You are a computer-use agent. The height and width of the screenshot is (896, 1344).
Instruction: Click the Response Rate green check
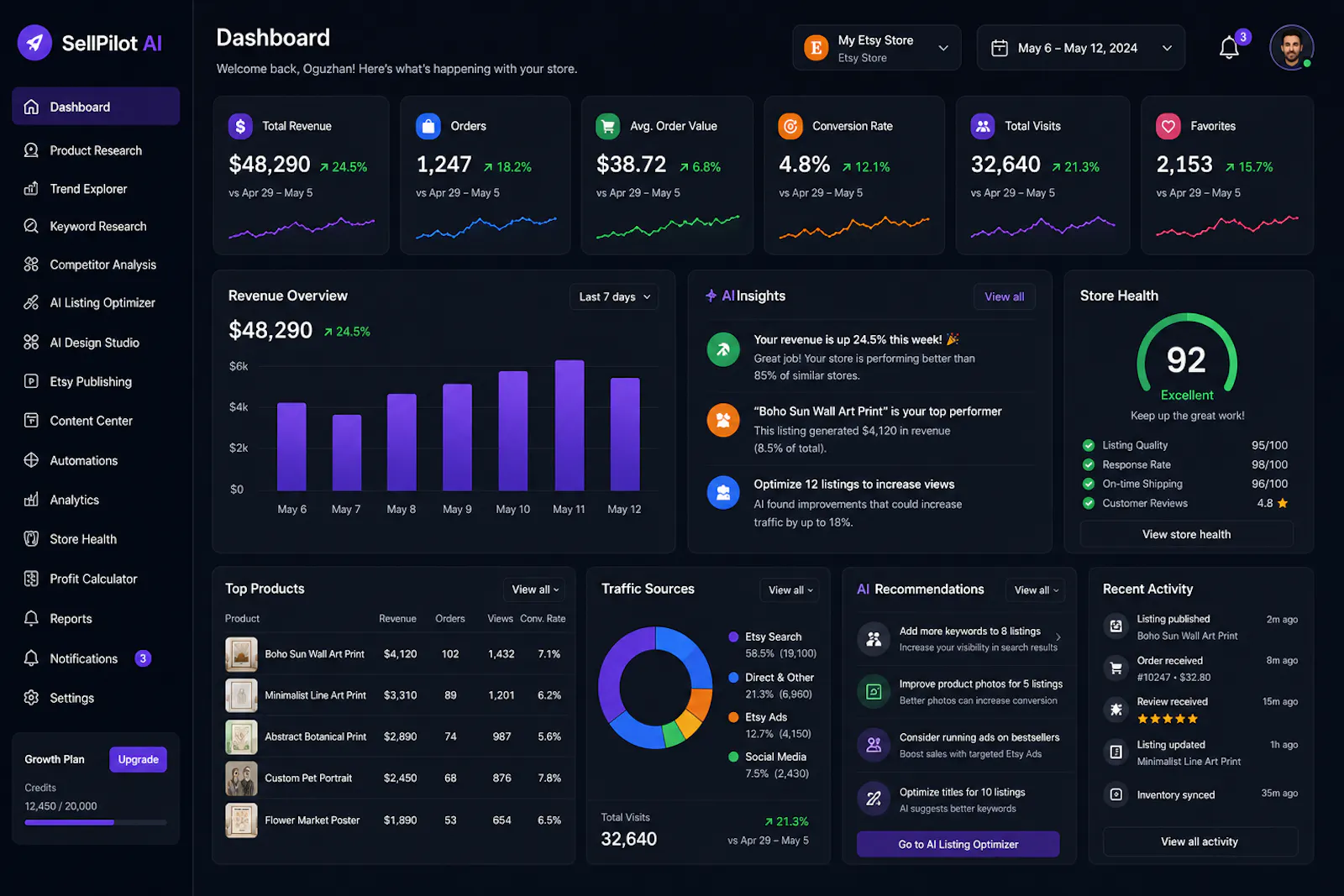point(1089,464)
